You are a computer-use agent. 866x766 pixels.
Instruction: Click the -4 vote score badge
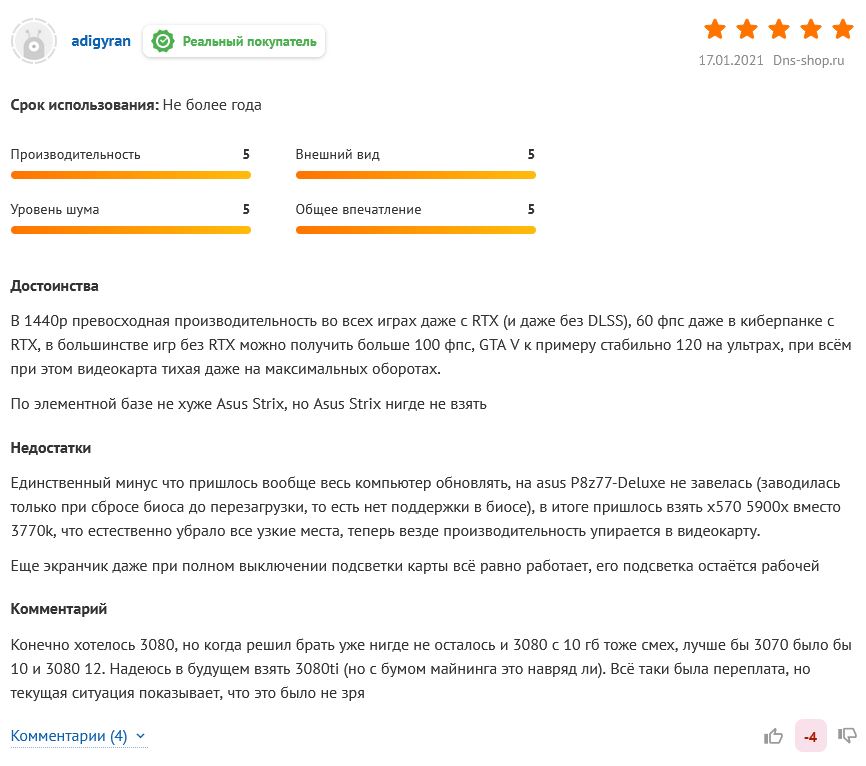pos(810,737)
